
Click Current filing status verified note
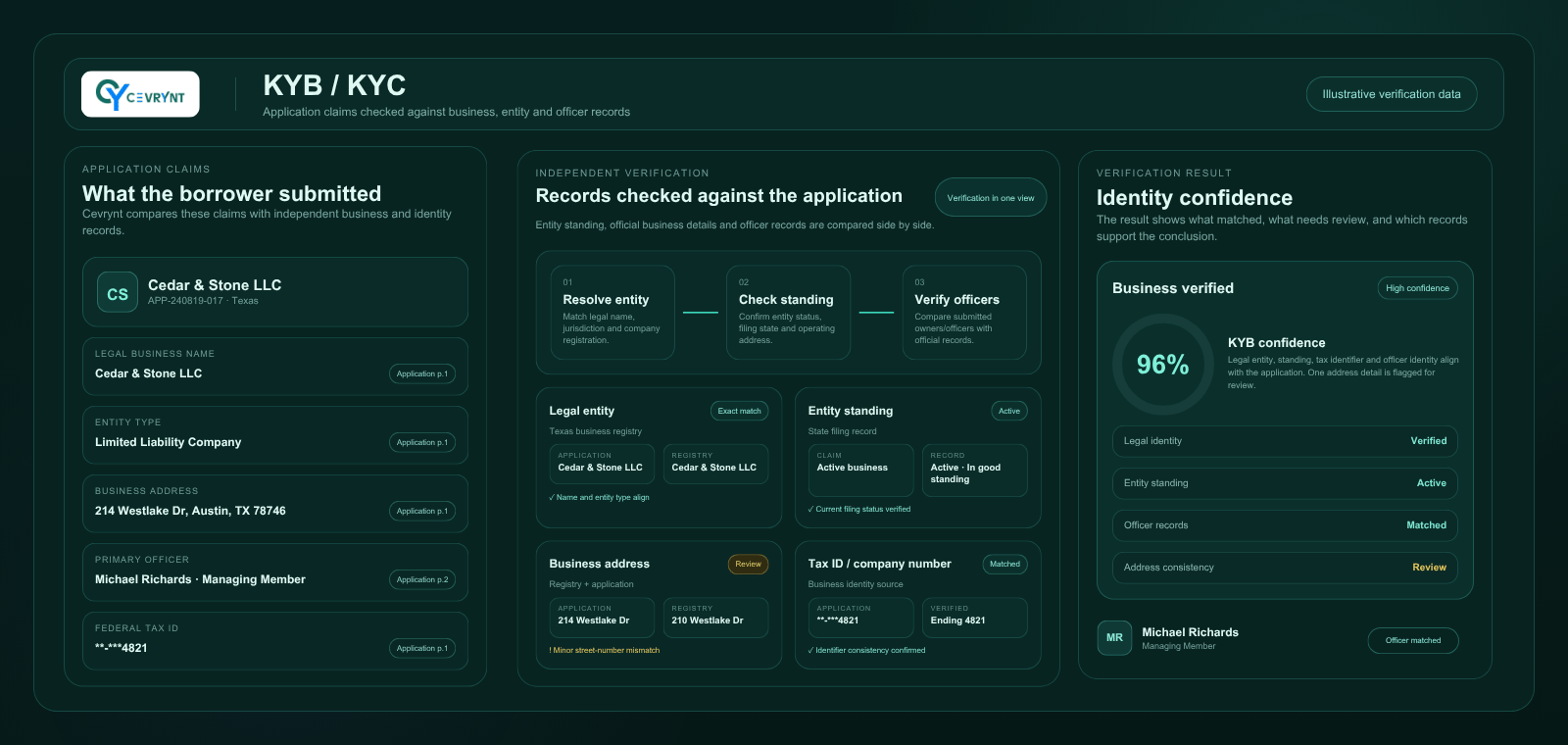(x=859, y=509)
